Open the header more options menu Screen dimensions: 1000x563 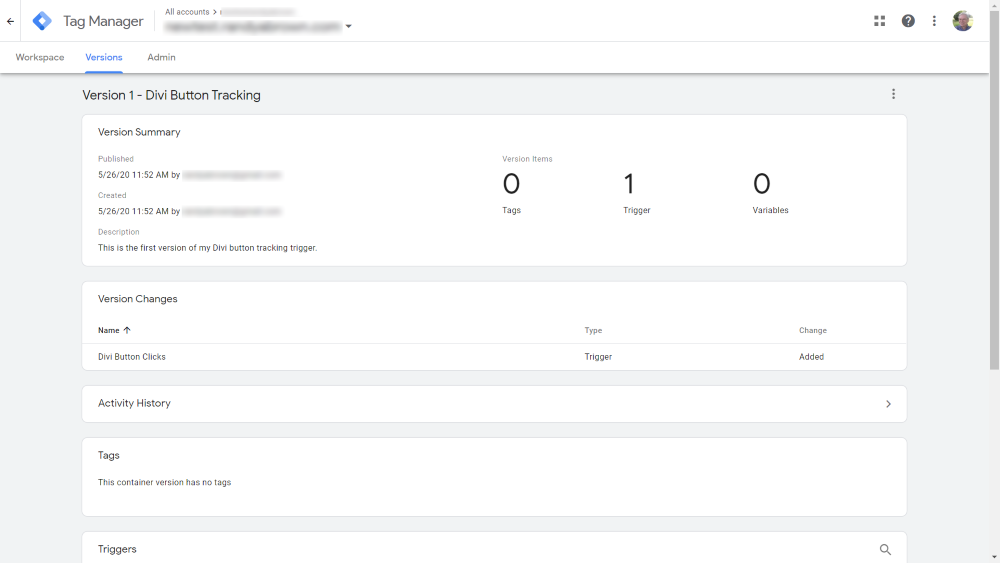934,21
